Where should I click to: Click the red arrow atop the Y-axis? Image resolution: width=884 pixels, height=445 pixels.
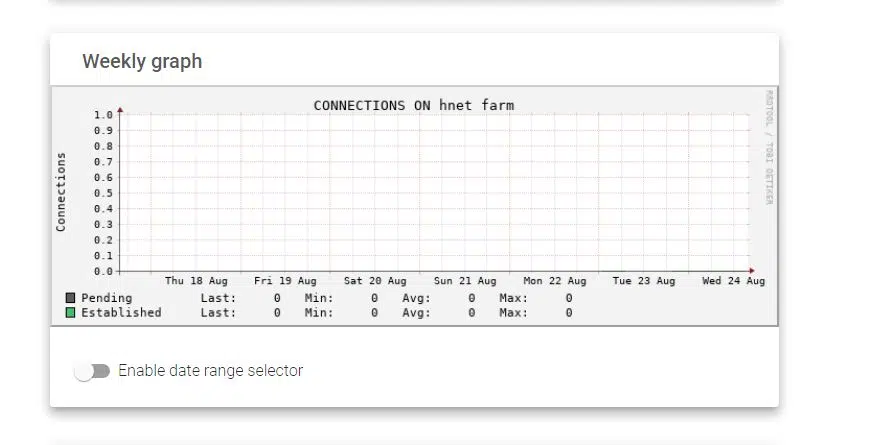point(120,110)
